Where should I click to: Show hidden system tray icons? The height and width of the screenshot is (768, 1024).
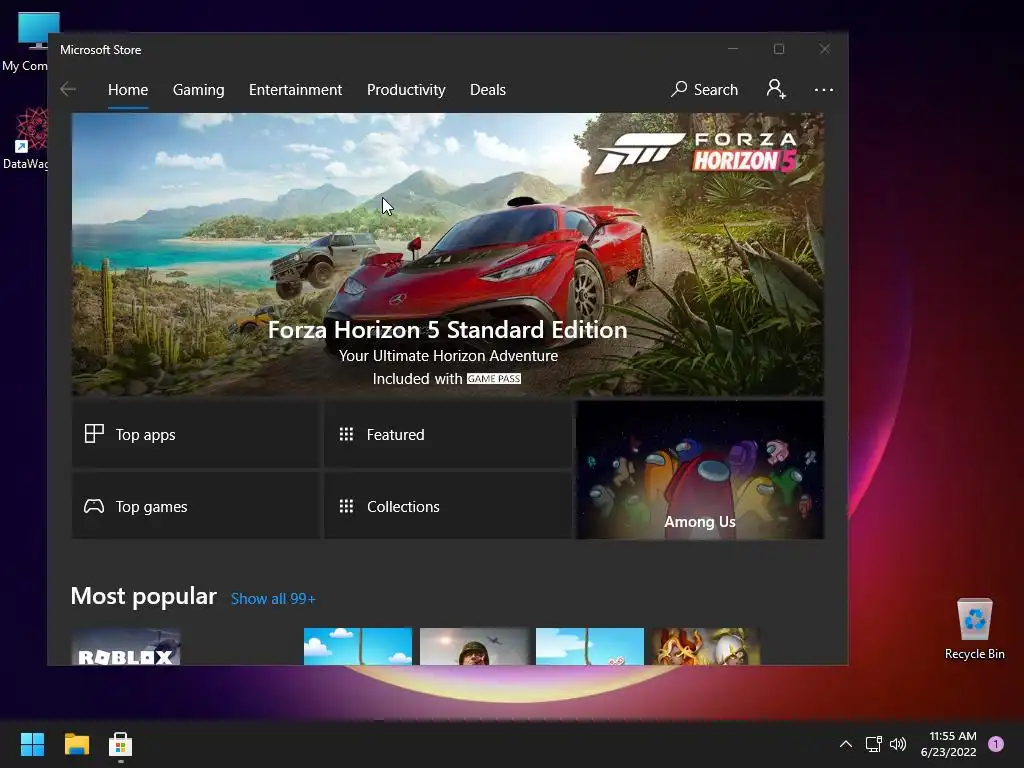tap(845, 744)
